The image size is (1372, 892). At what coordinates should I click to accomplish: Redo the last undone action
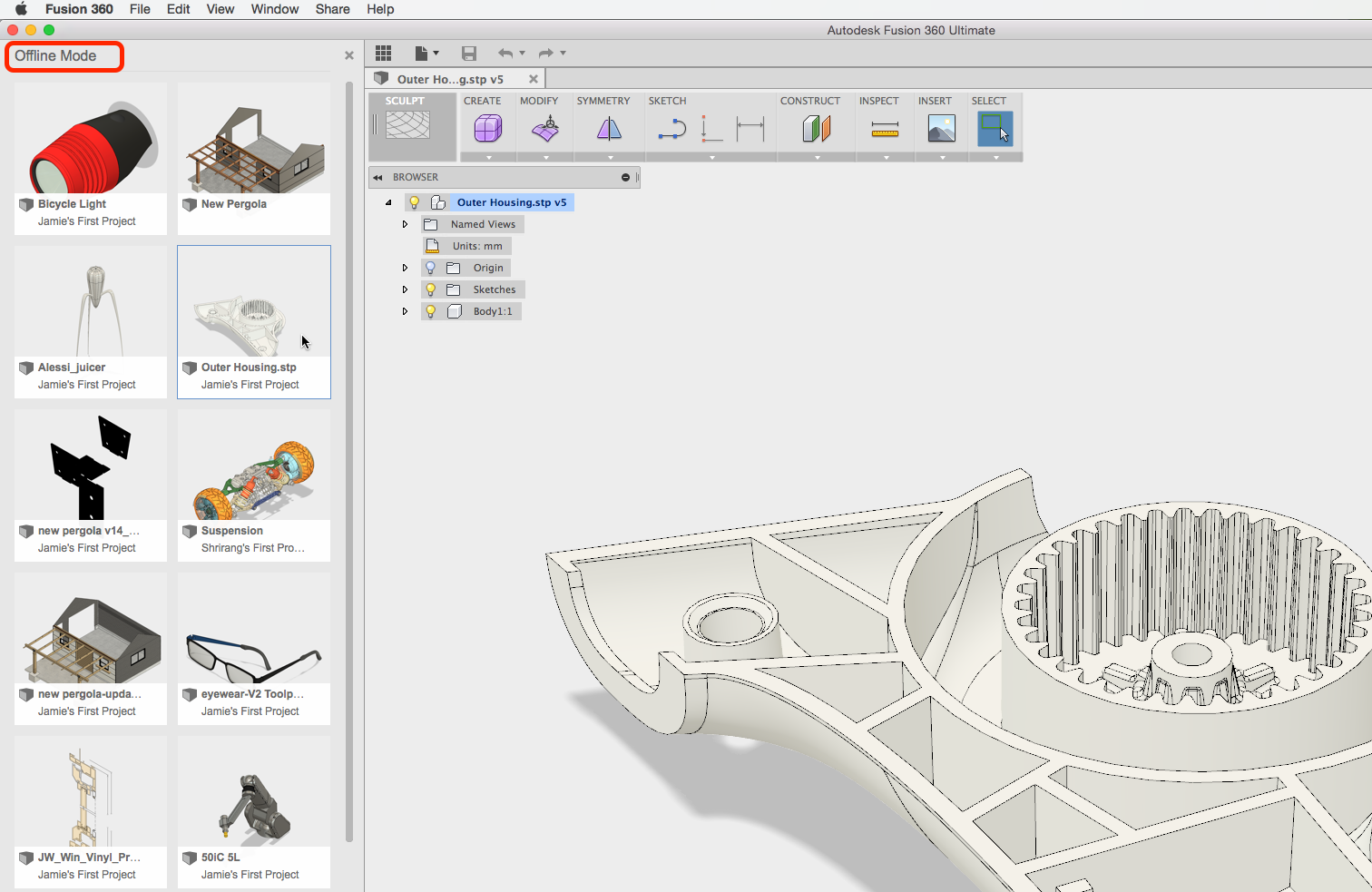[546, 54]
